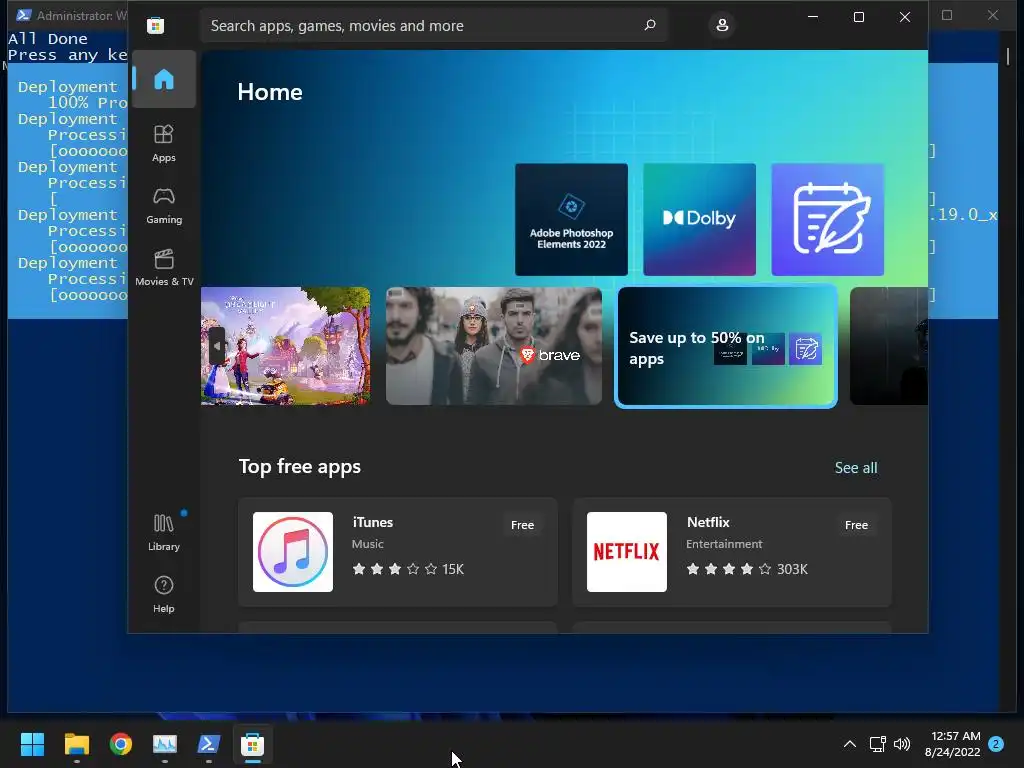The width and height of the screenshot is (1024, 768).
Task: Click the network status tray icon
Action: (877, 744)
